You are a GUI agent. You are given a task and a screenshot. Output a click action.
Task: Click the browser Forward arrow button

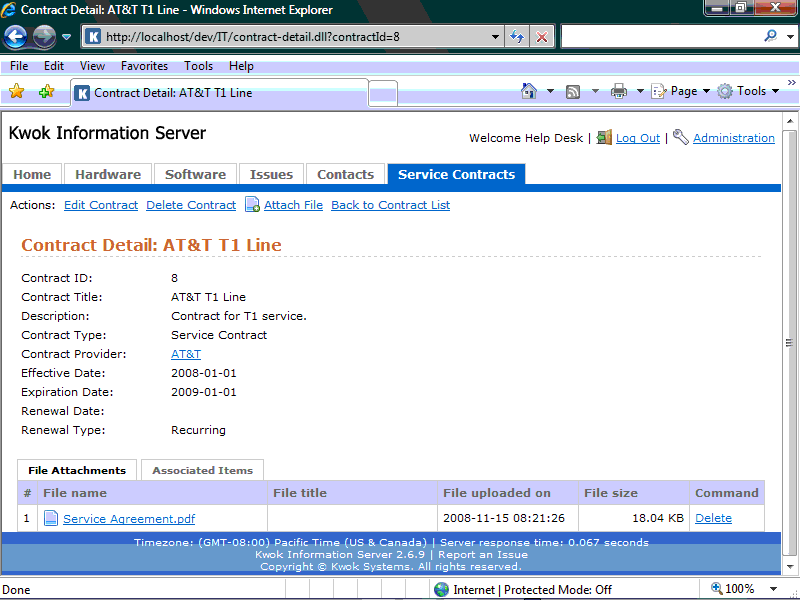44,37
